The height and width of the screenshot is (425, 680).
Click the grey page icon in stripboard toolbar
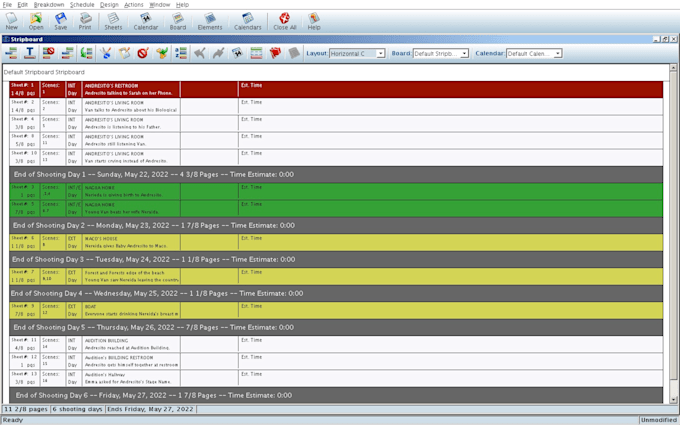[294, 53]
